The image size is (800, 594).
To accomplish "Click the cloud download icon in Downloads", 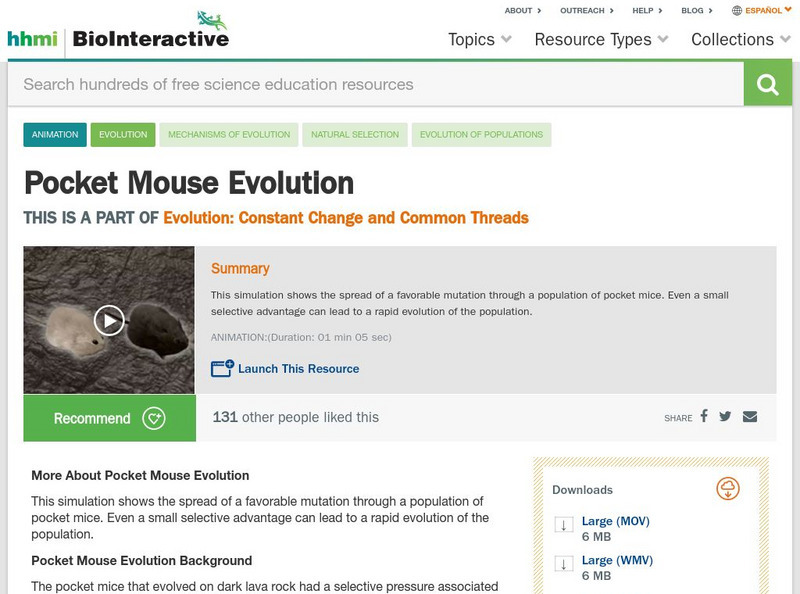I will [x=727, y=488].
